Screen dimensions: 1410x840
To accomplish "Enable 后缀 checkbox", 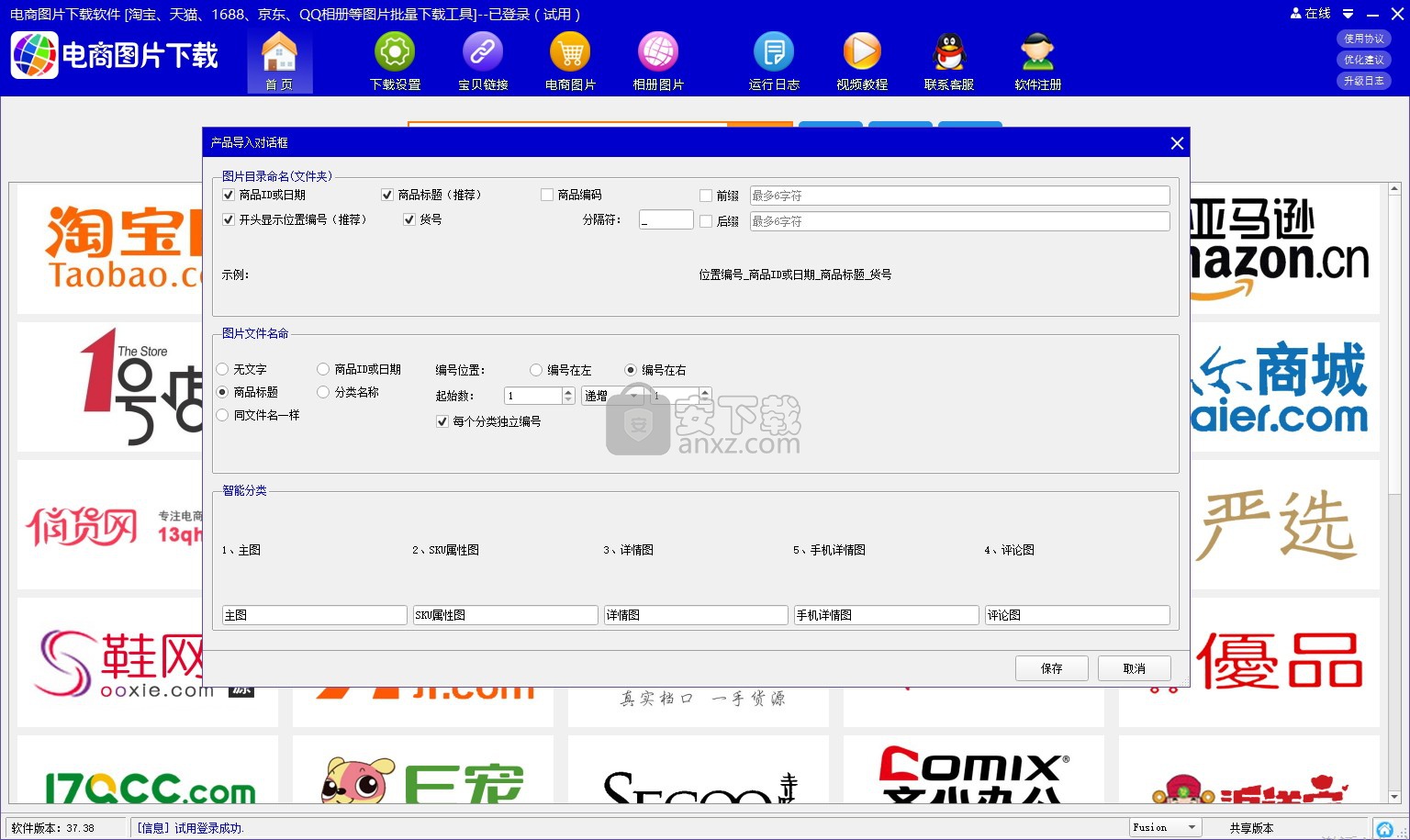I will (x=706, y=221).
